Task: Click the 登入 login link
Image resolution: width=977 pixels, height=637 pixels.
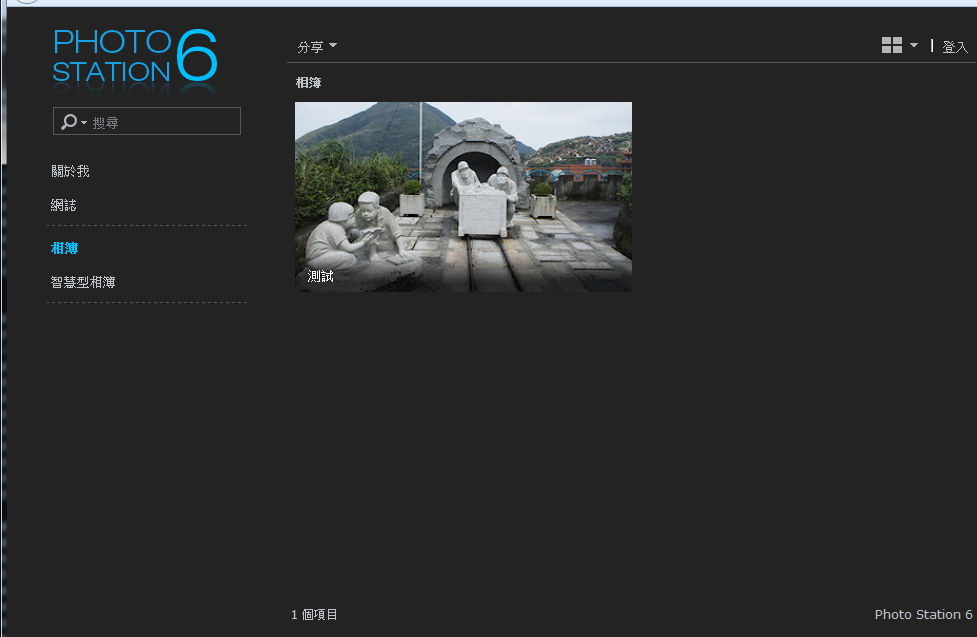Action: point(955,47)
